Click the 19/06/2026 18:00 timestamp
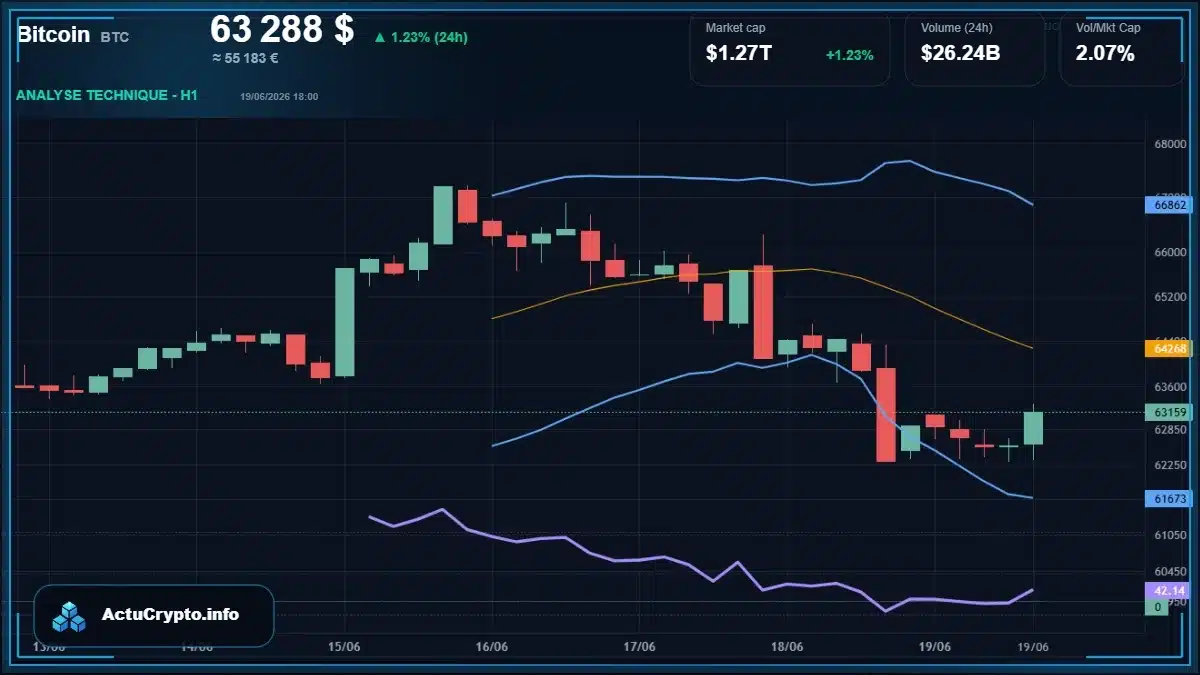The height and width of the screenshot is (675, 1200). click(279, 96)
